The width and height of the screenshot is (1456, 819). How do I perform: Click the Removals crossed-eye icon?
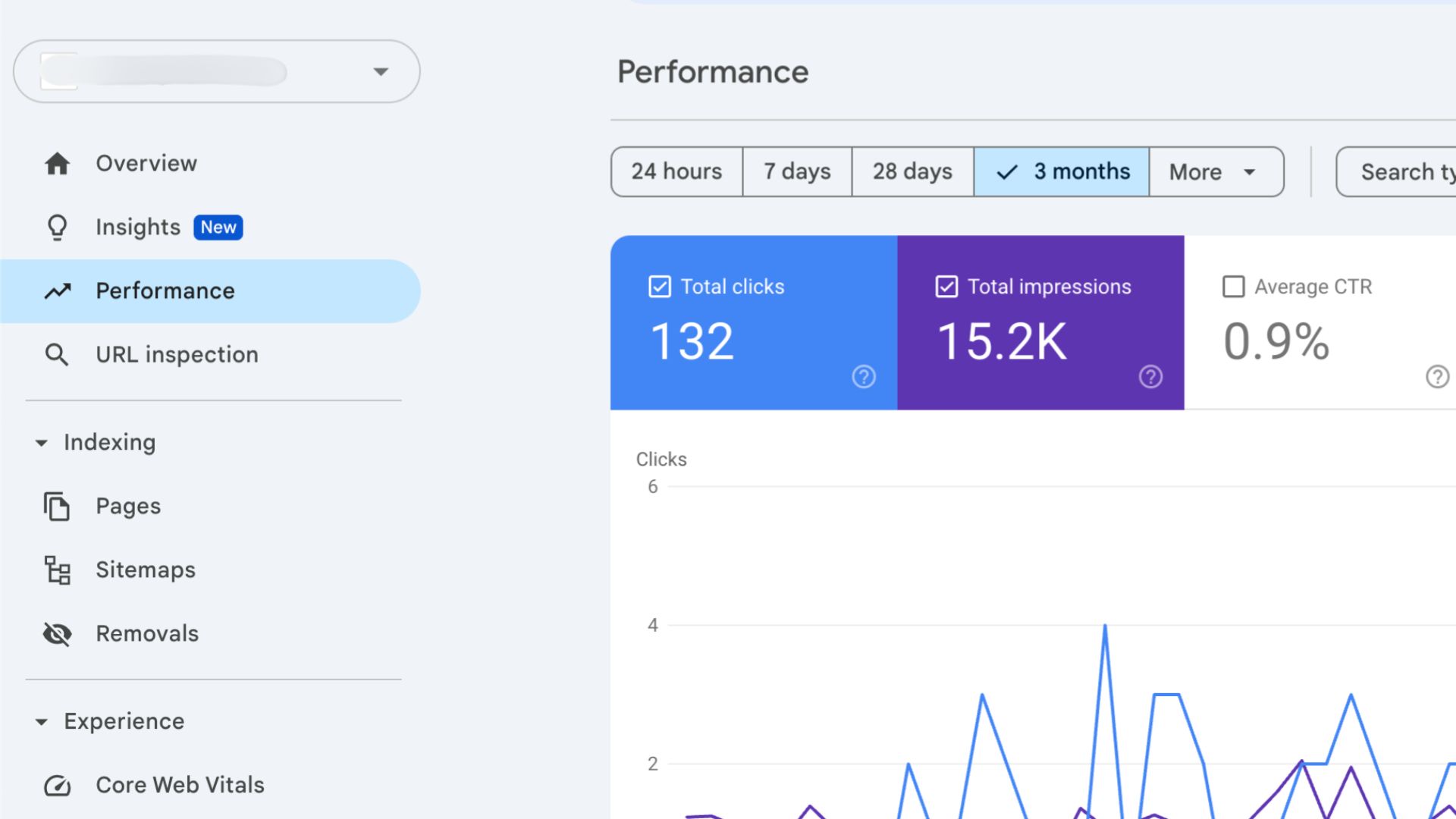[58, 633]
